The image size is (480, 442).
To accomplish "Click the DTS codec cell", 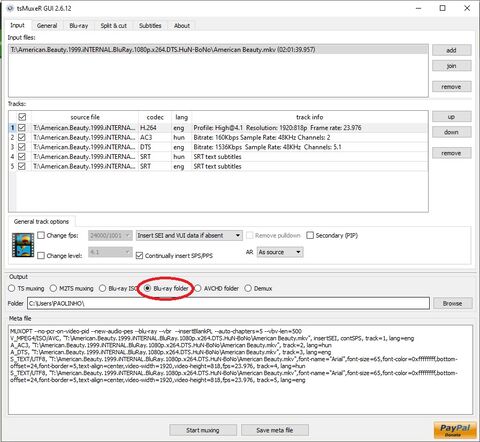I will point(155,147).
